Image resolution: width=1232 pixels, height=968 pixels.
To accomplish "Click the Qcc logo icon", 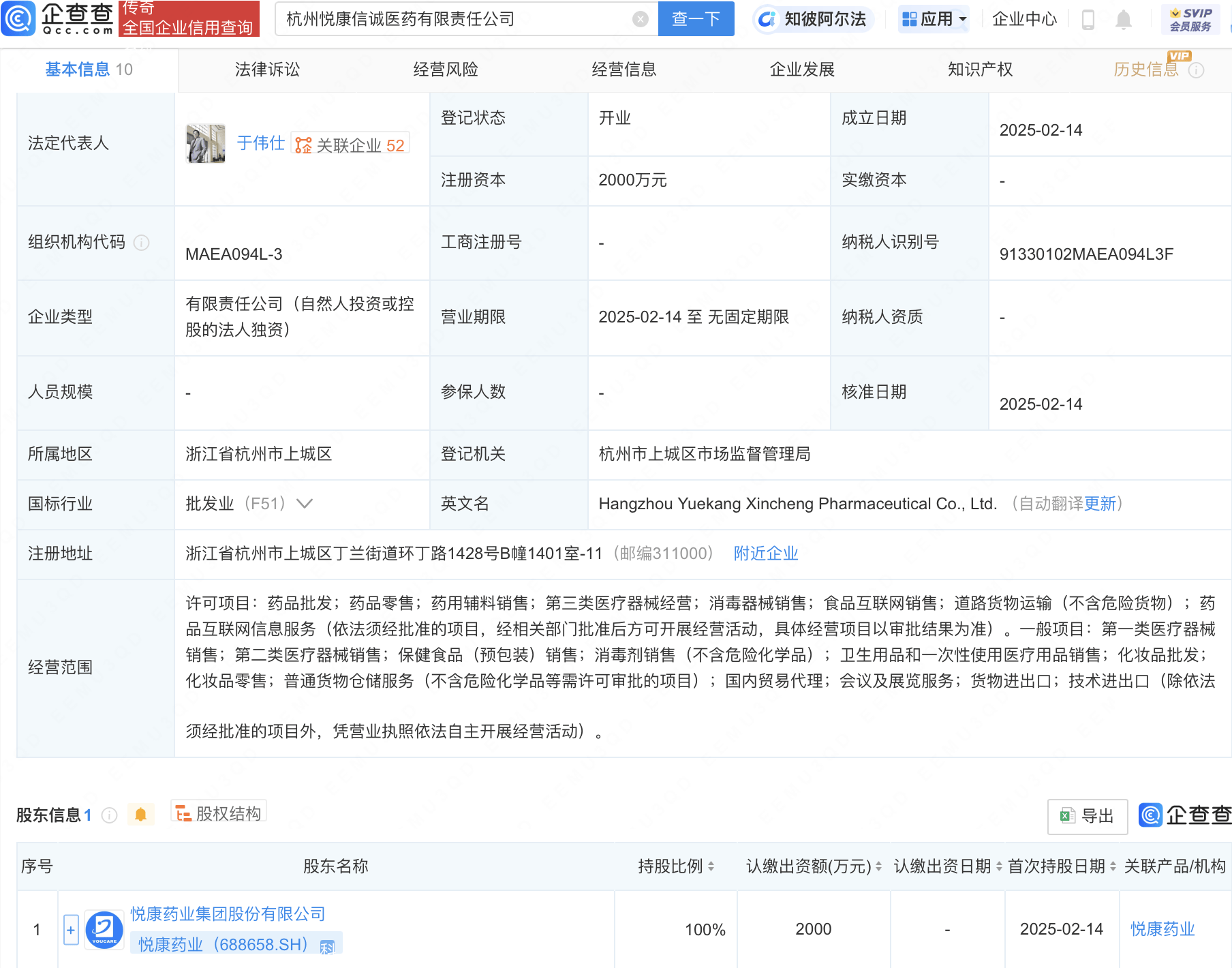I will [x=18, y=18].
